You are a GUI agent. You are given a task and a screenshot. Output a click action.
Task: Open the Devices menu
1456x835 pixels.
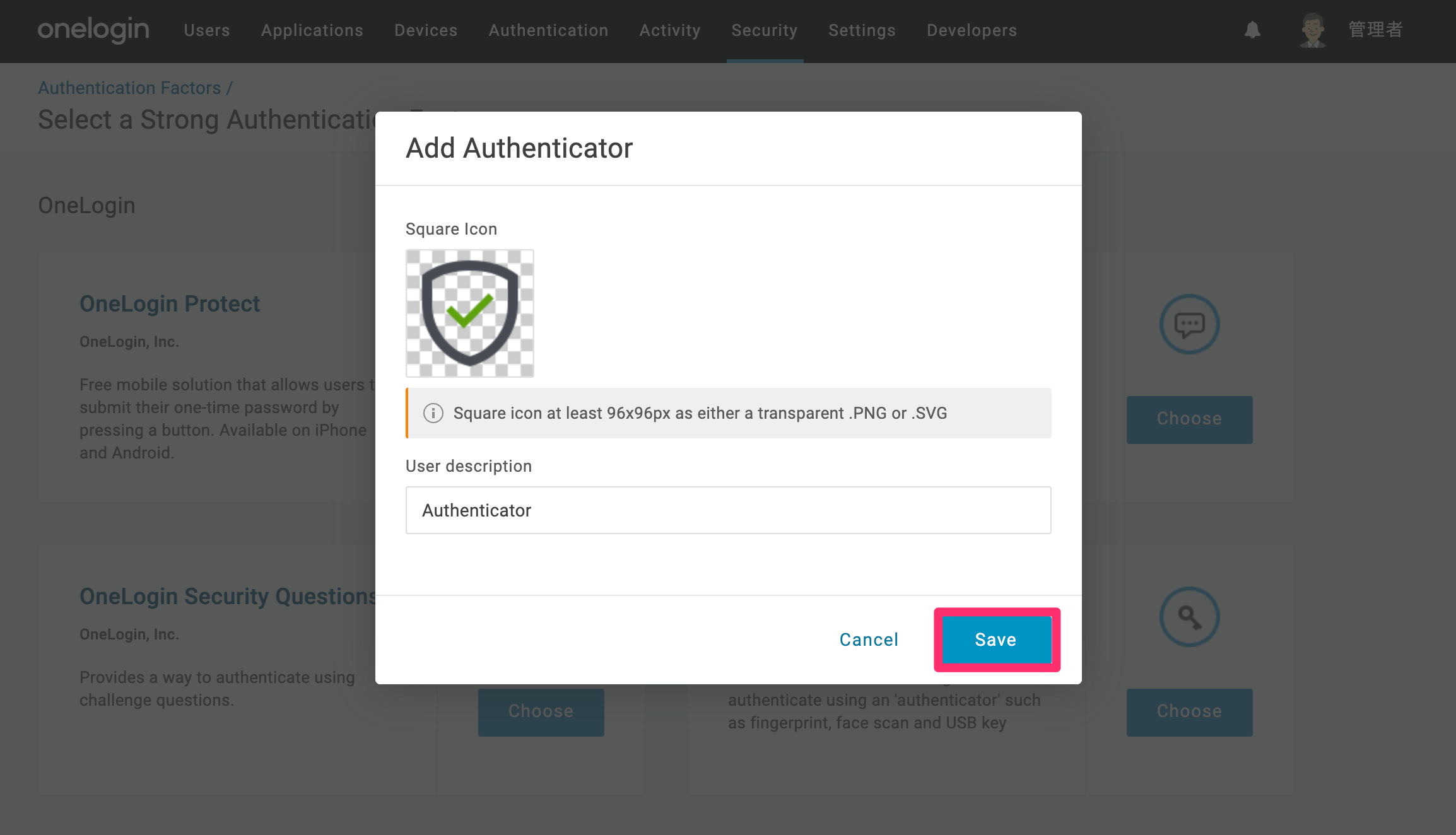pos(426,30)
